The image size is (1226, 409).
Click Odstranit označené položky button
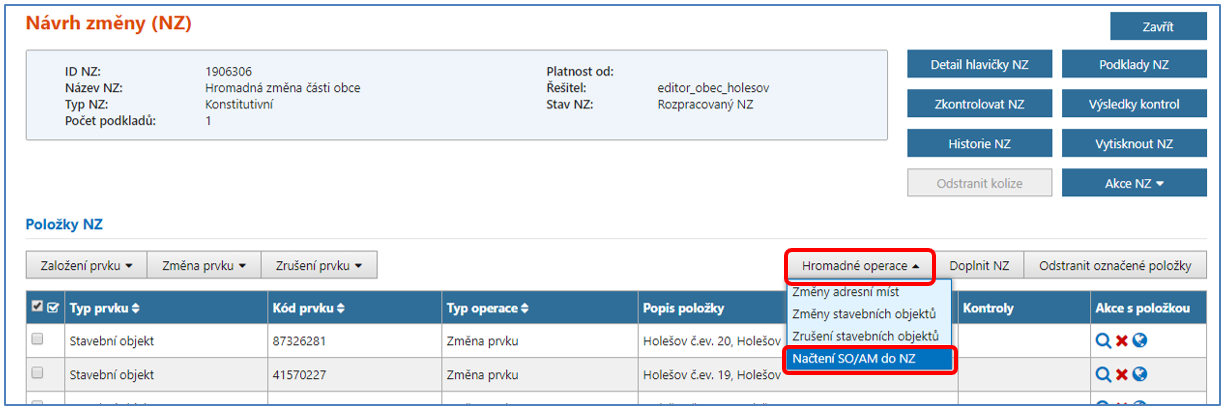click(x=1115, y=266)
